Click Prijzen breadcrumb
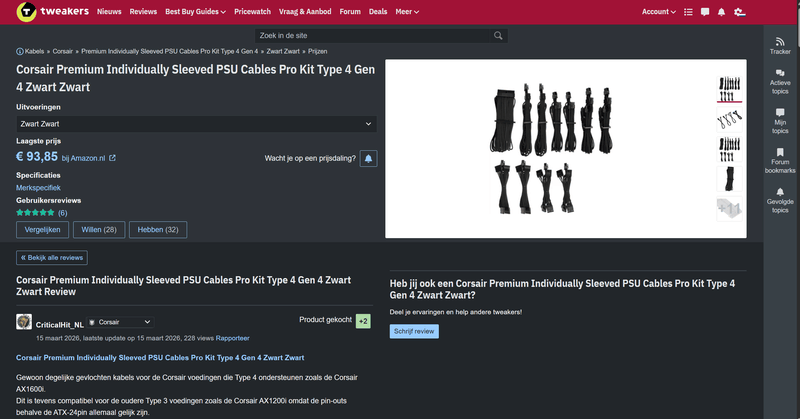The height and width of the screenshot is (419, 800). pos(317,52)
